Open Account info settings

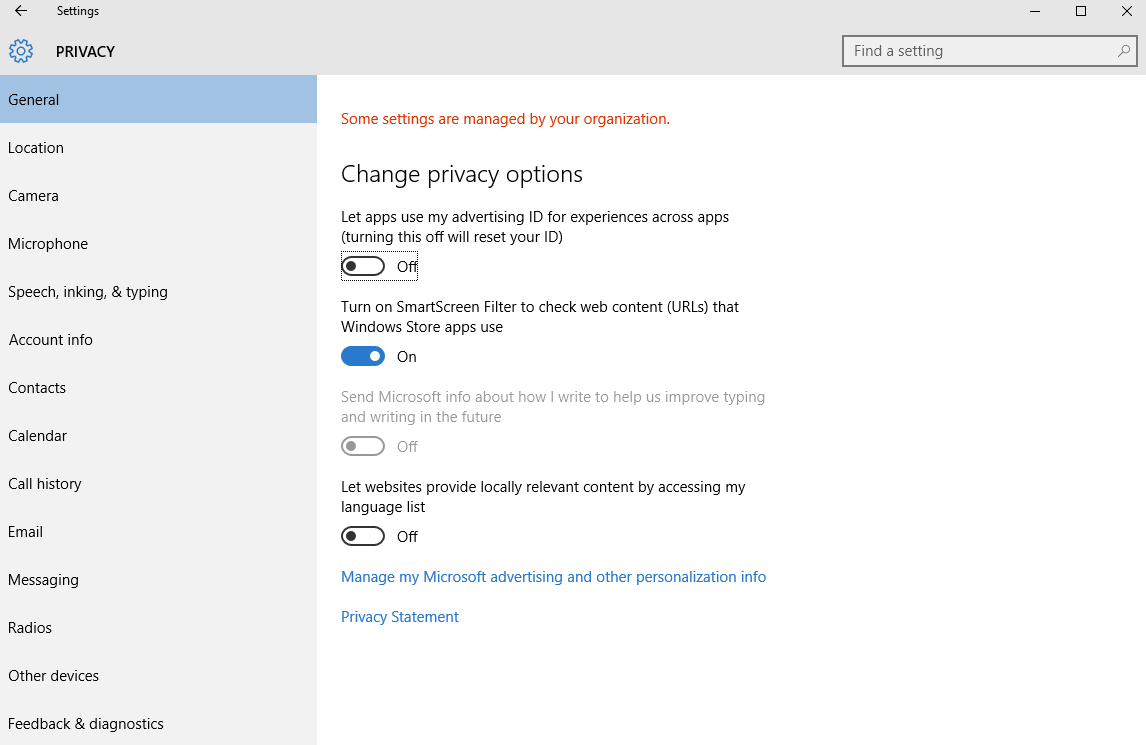point(51,340)
